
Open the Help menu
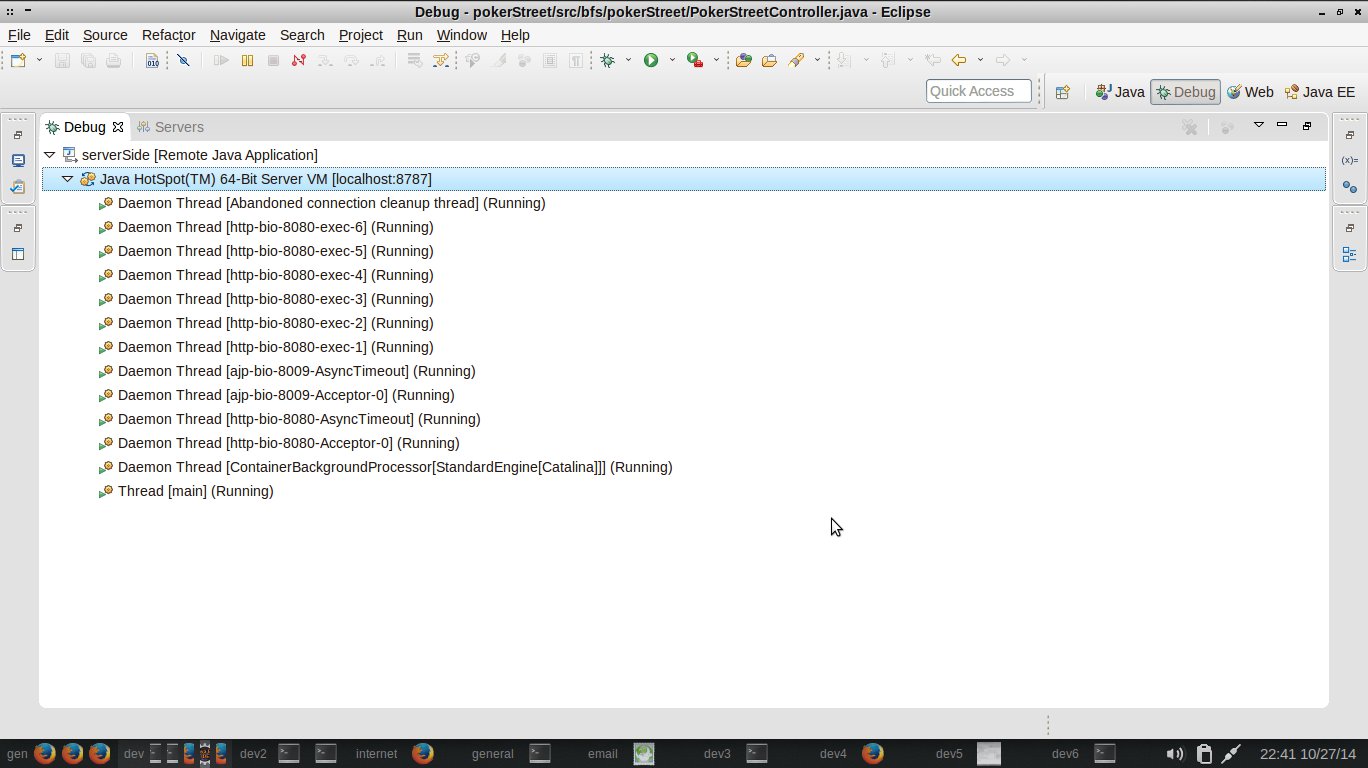pyautogui.click(x=515, y=35)
